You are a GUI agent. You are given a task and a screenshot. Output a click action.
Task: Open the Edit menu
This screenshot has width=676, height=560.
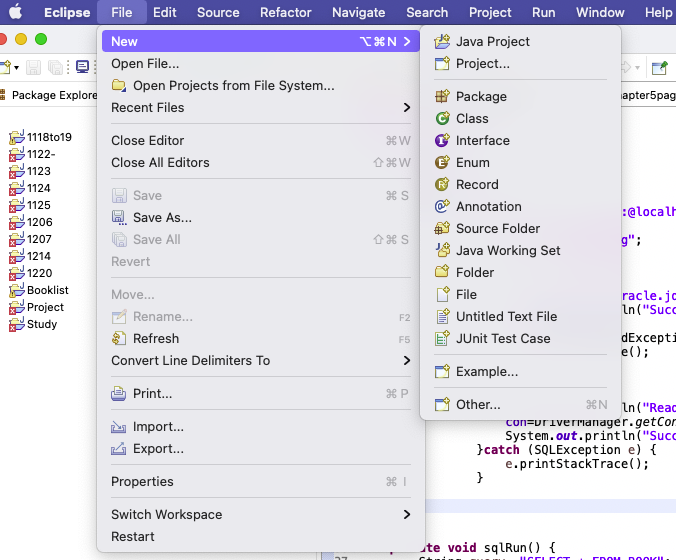tap(165, 12)
